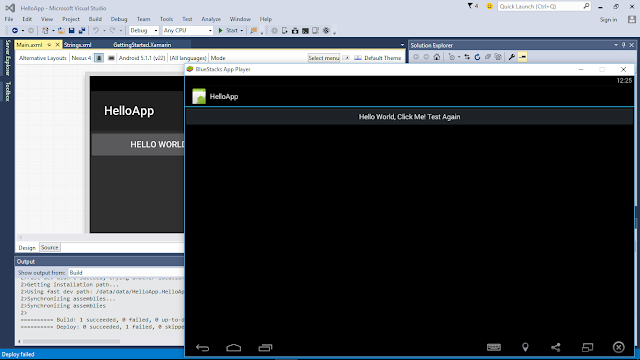640x360 pixels.
Task: Click Sync with Active Document in Solution Explorer
Action: pos(467,57)
